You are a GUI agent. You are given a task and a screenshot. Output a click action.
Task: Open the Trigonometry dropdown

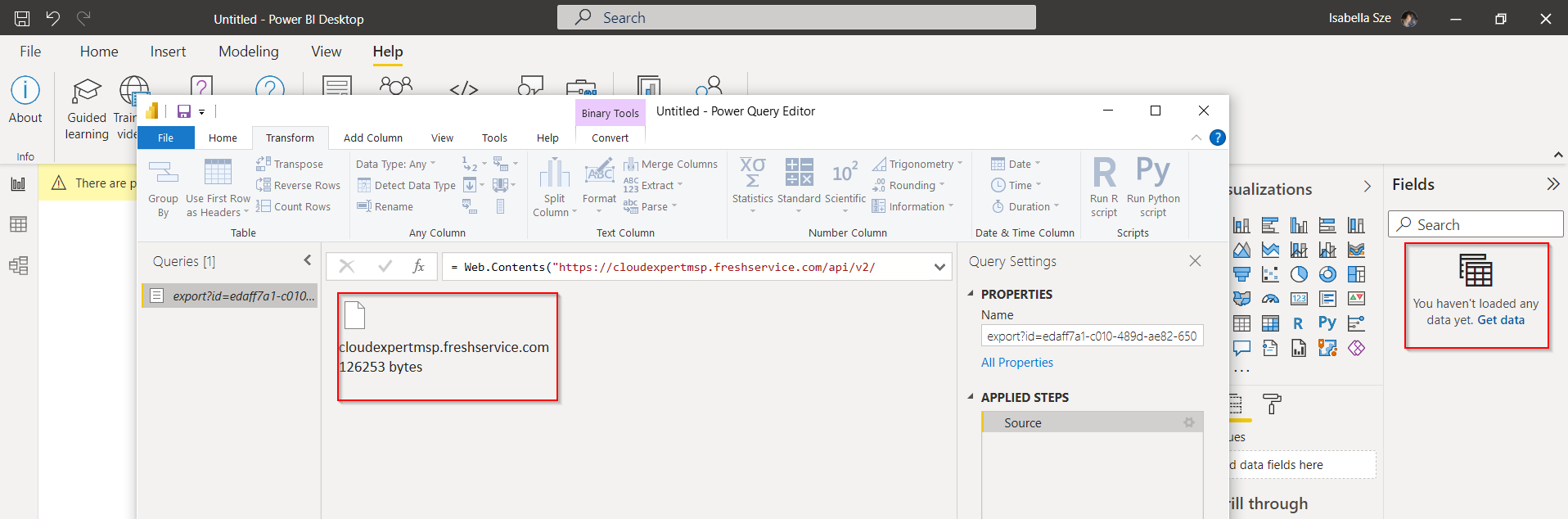pos(917,164)
